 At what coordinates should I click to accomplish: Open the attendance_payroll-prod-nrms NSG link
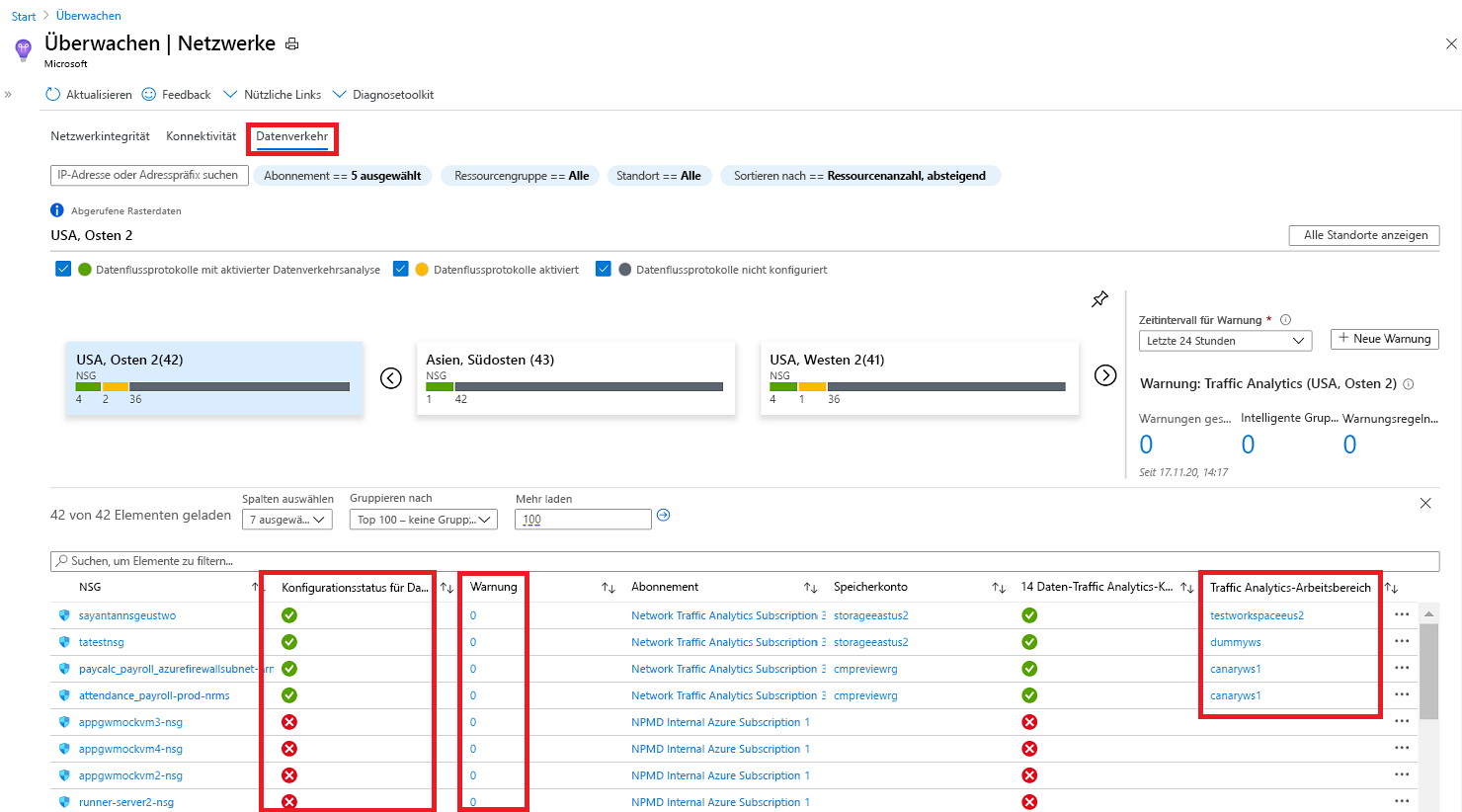154,695
